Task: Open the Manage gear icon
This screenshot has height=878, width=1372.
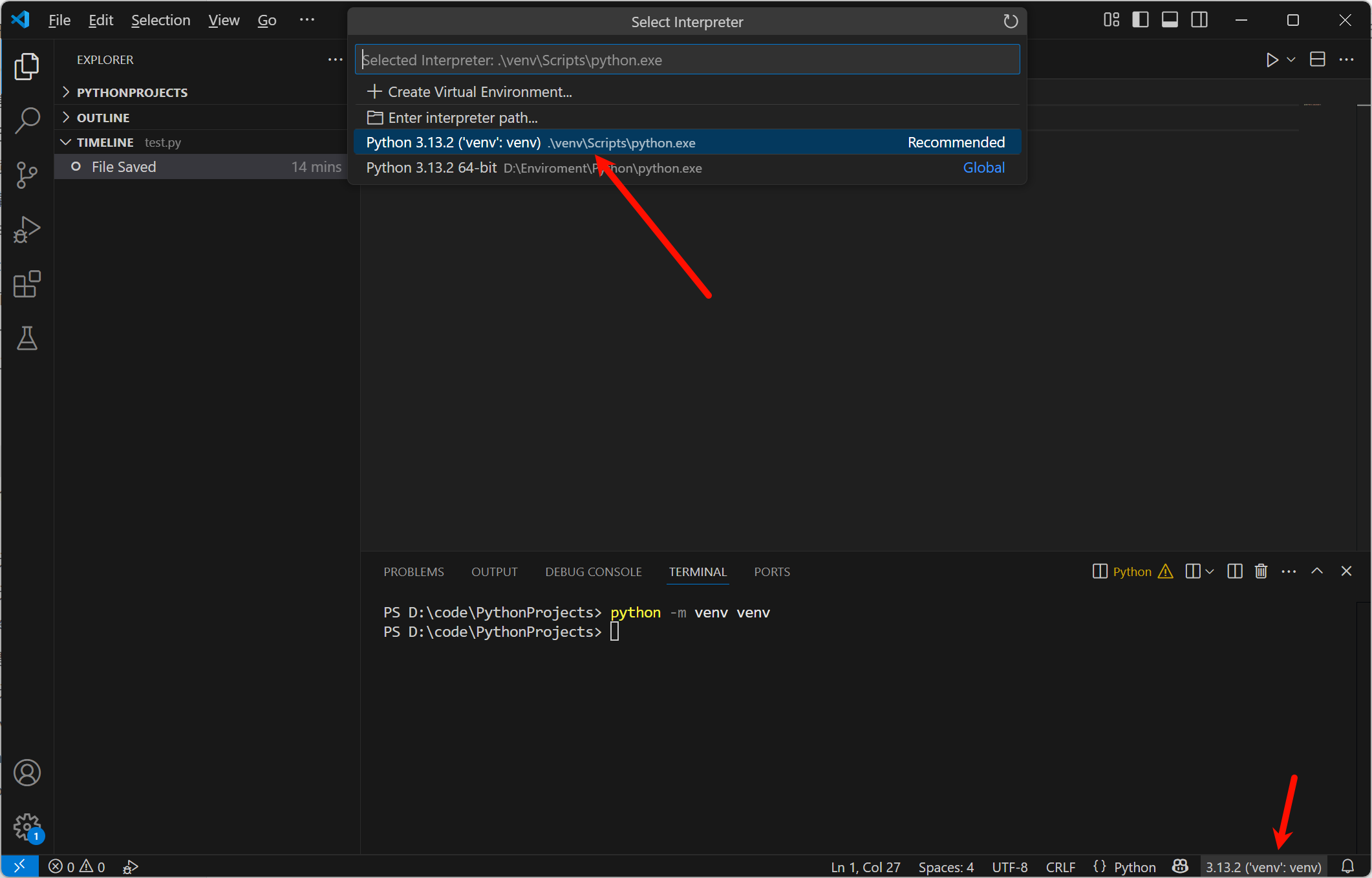Action: click(x=27, y=826)
